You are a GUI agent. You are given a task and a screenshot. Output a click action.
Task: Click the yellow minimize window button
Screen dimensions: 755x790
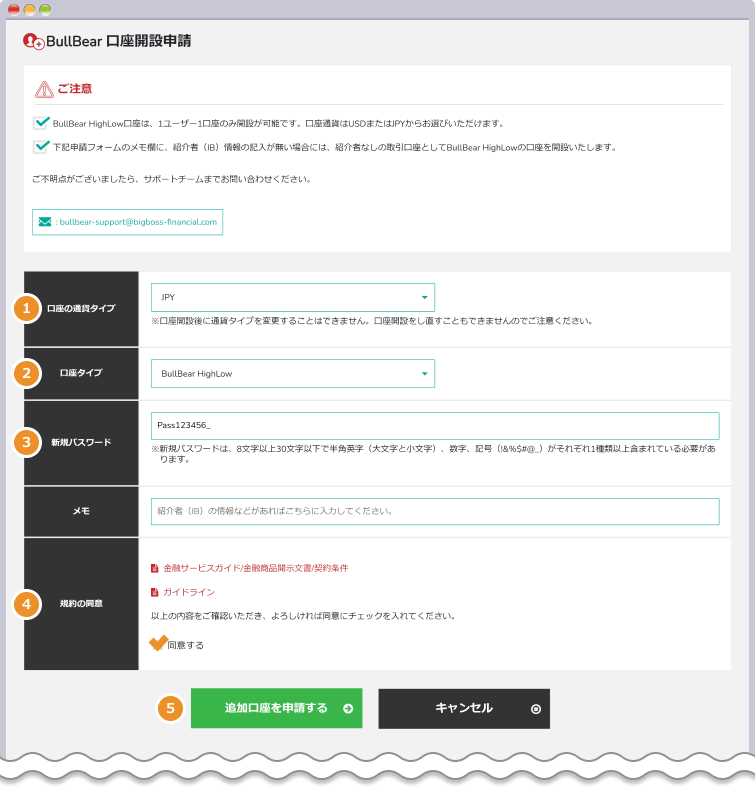(30, 10)
